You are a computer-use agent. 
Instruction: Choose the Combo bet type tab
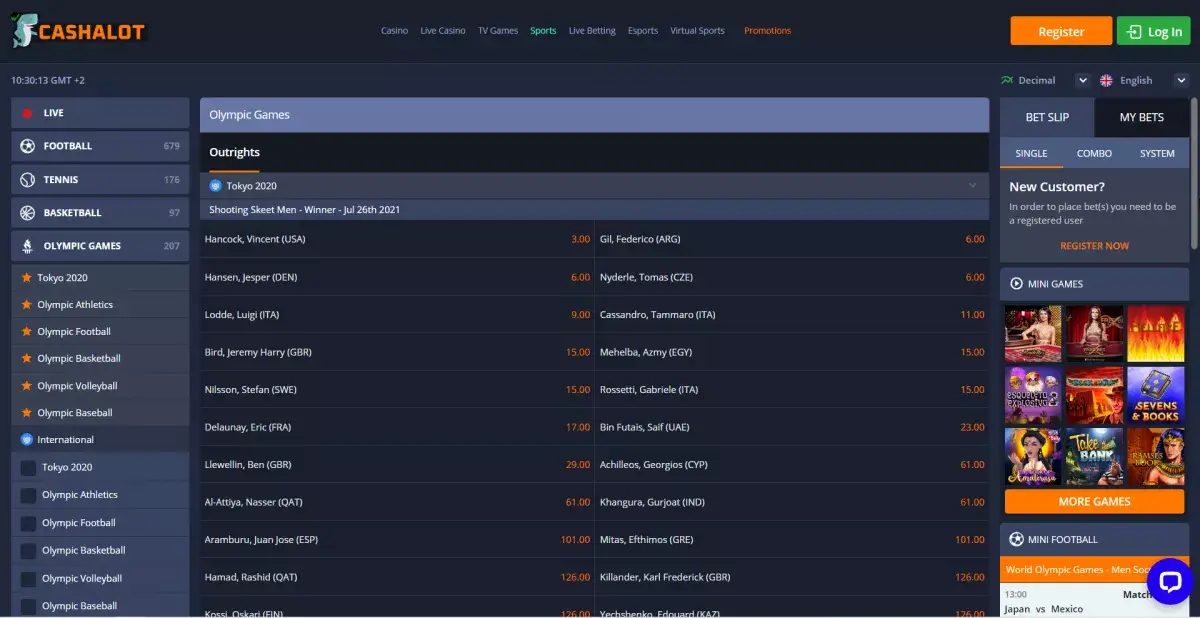1094,154
